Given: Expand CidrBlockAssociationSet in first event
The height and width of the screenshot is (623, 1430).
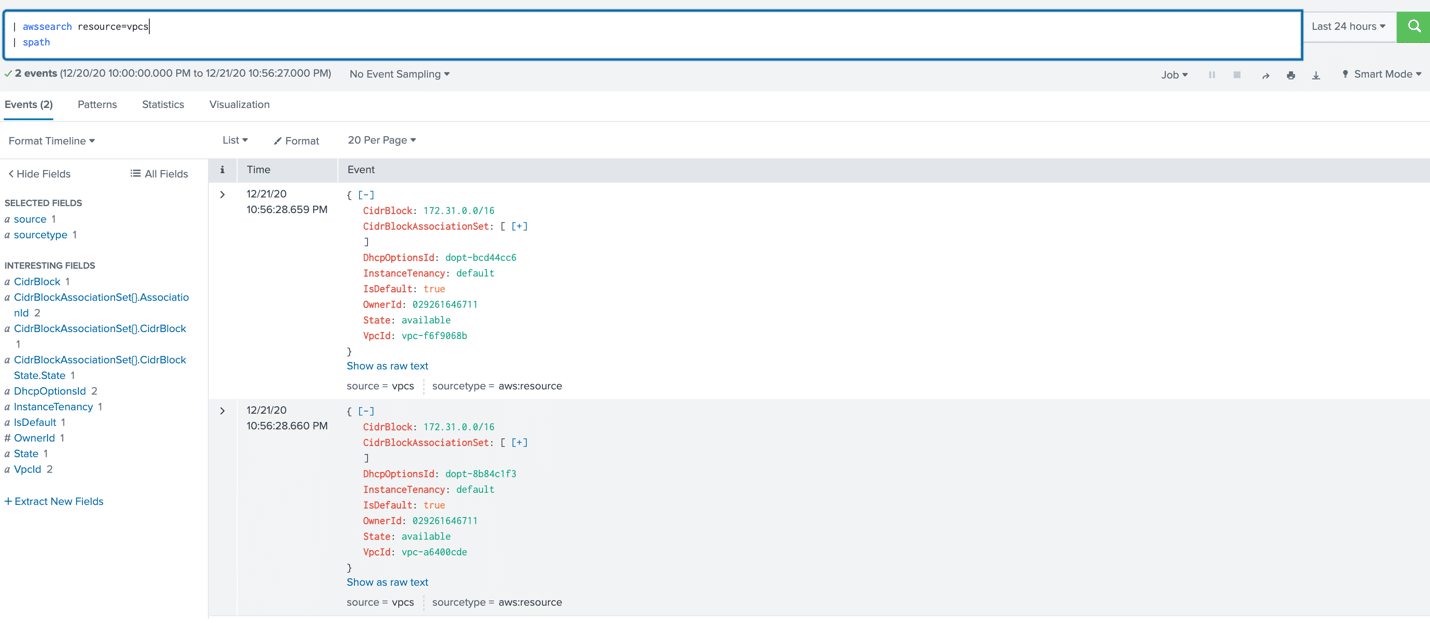Looking at the screenshot, I should coord(519,226).
